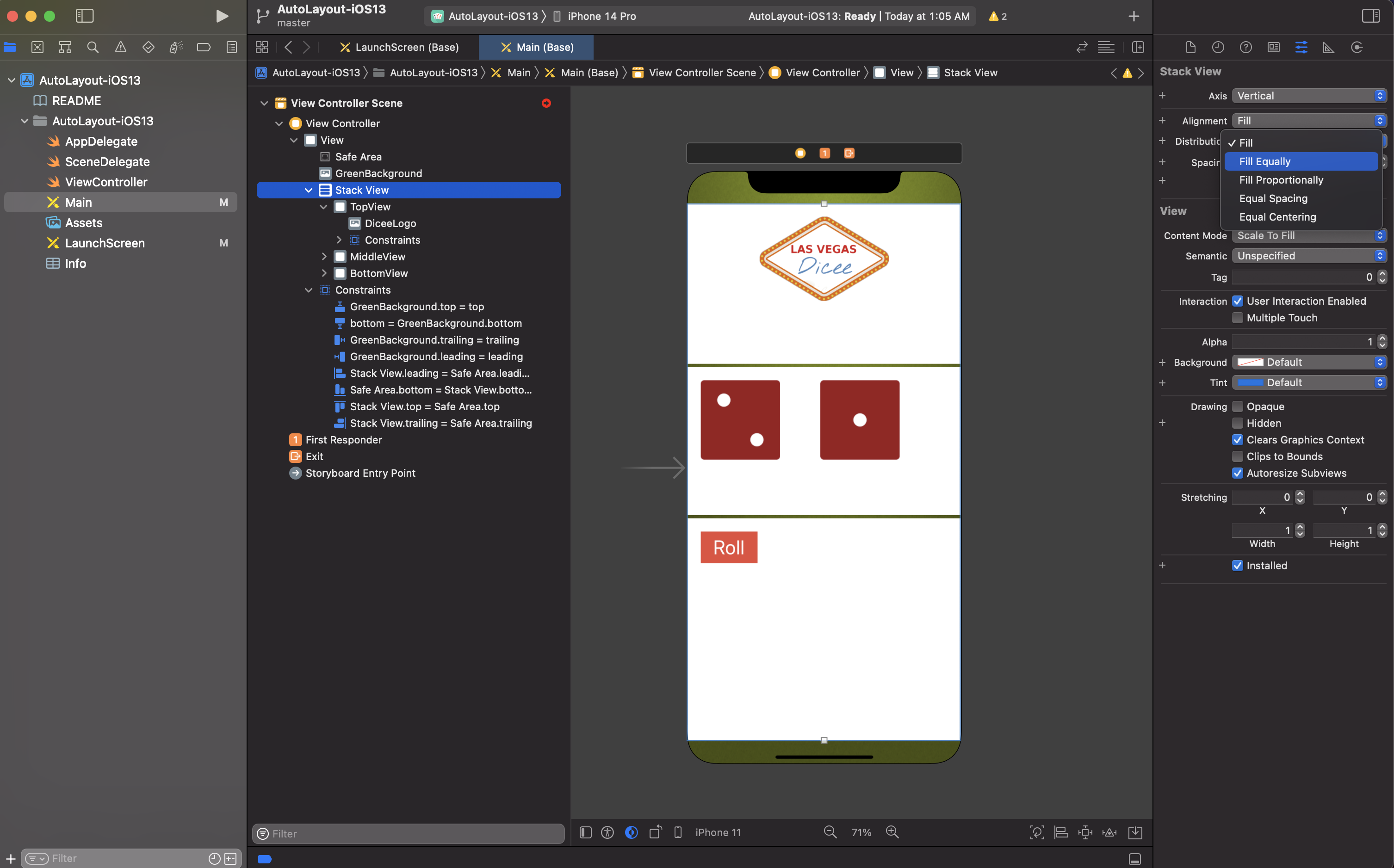
Task: Enable the Clips to Bounds checkbox
Action: (1238, 456)
